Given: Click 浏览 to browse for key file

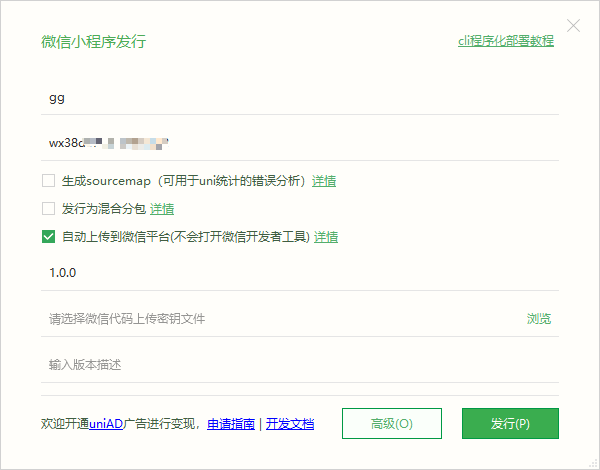Looking at the screenshot, I should coord(539,318).
